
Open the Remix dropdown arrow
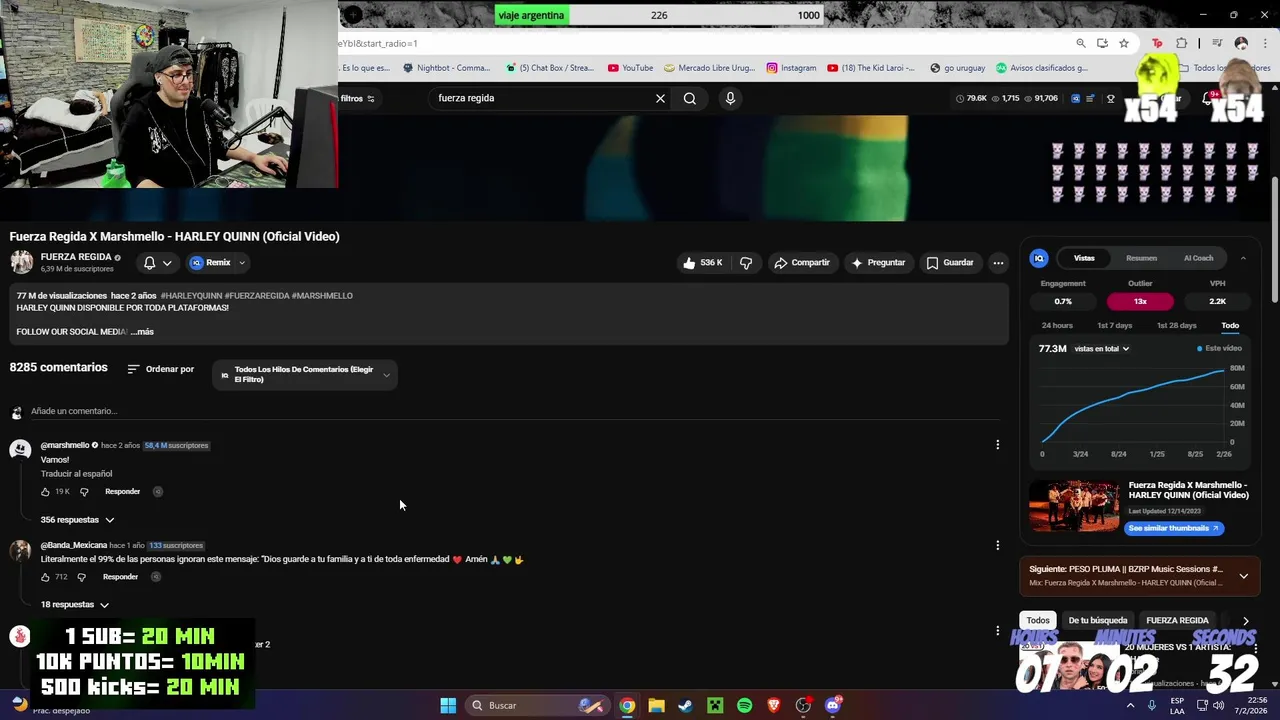click(241, 263)
